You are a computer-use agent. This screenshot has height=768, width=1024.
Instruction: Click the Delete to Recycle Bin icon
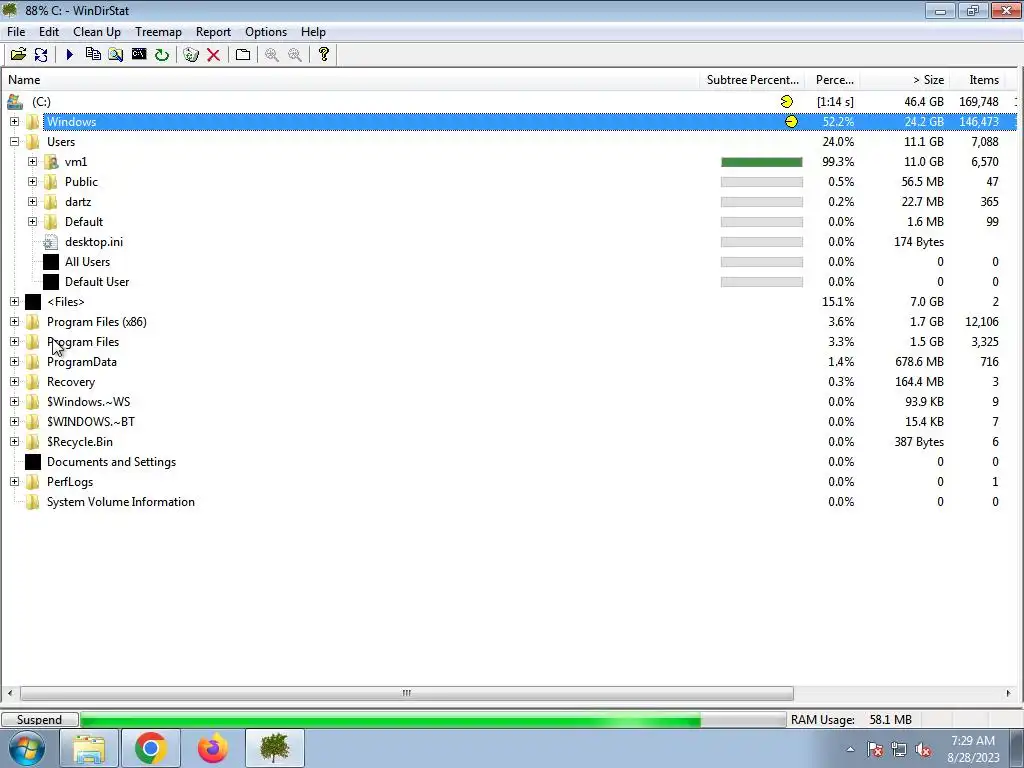(x=191, y=55)
